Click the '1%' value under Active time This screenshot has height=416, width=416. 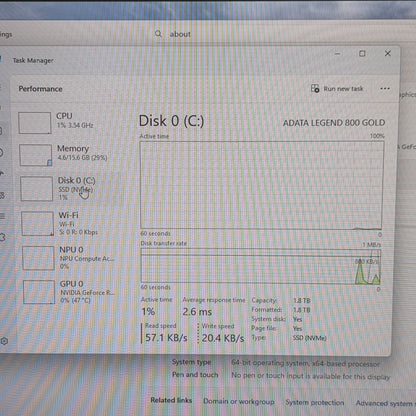click(148, 311)
